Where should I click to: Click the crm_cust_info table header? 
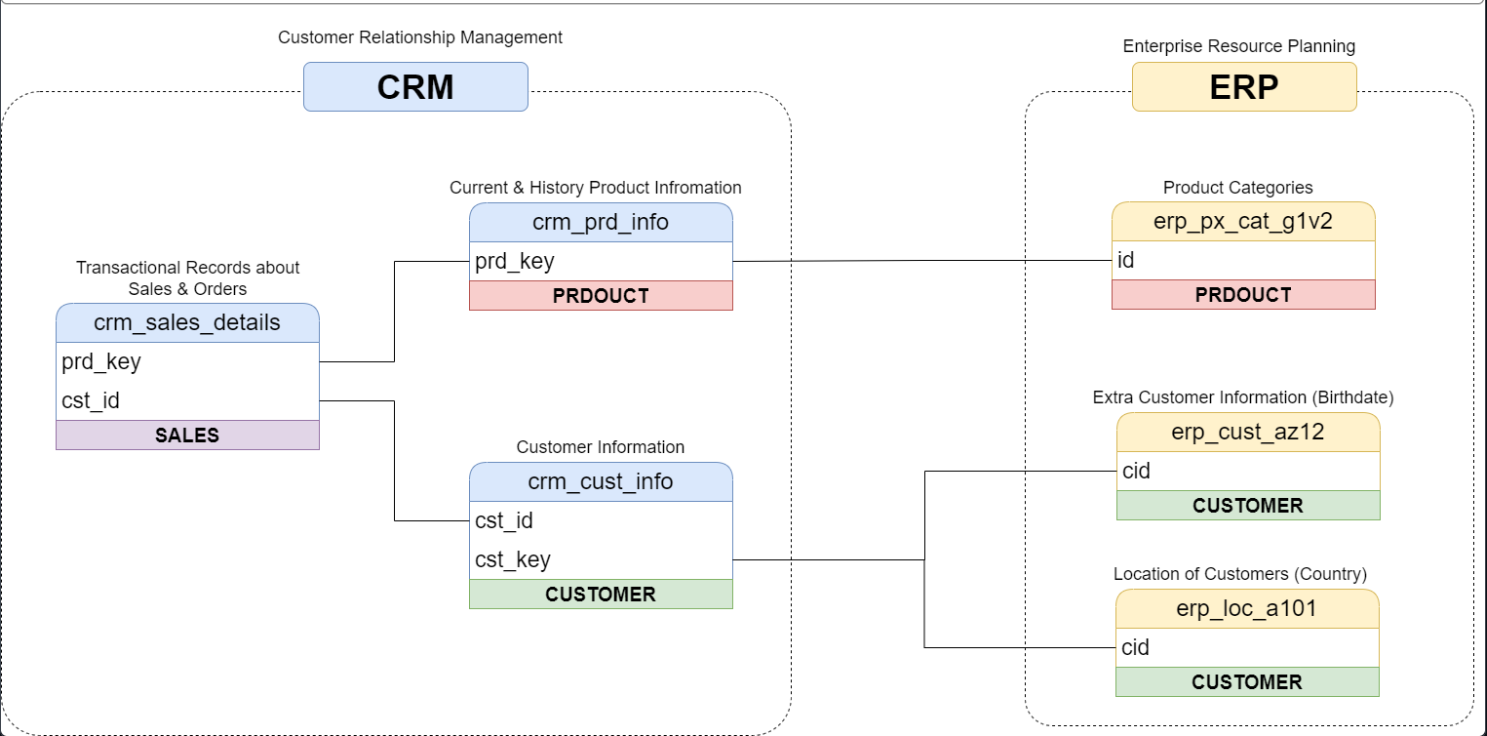coord(601,481)
